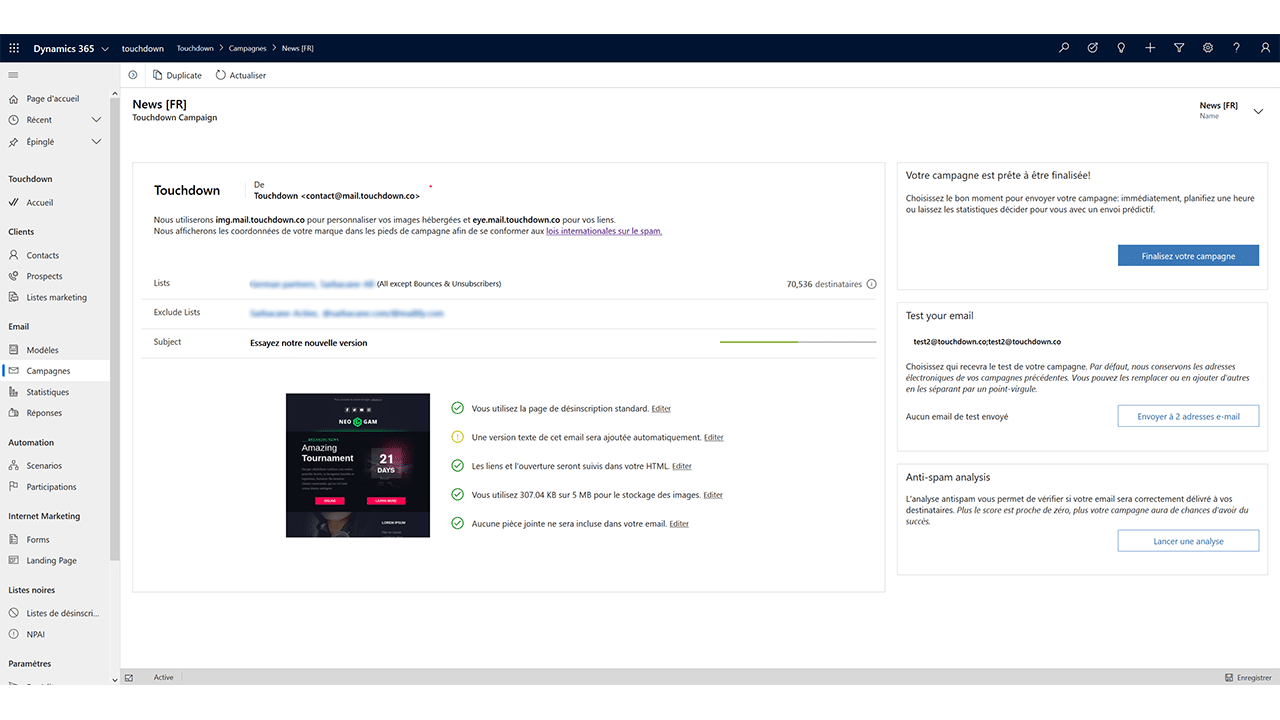1280x720 pixels.
Task: Click the Forms icon
Action: [14, 540]
